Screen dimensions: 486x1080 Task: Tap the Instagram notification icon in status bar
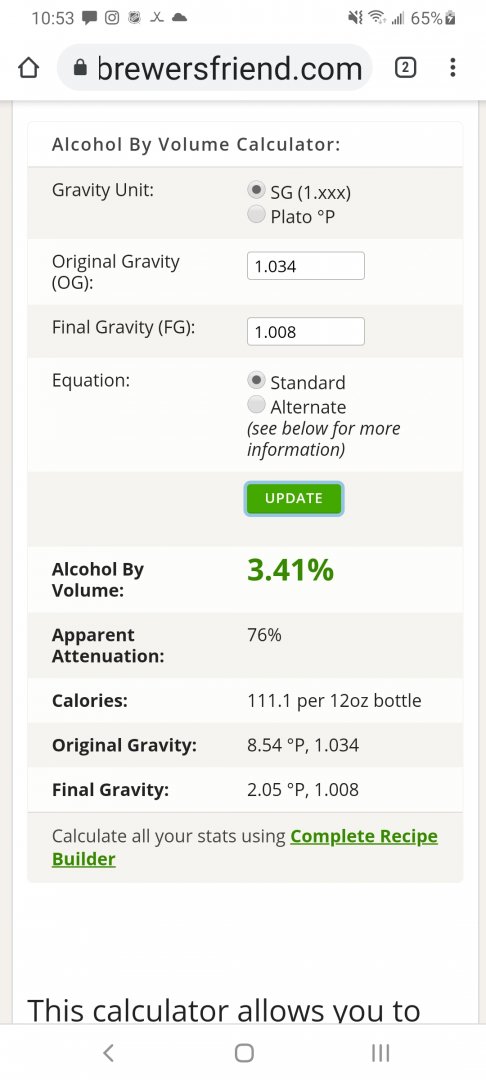pyautogui.click(x=112, y=18)
